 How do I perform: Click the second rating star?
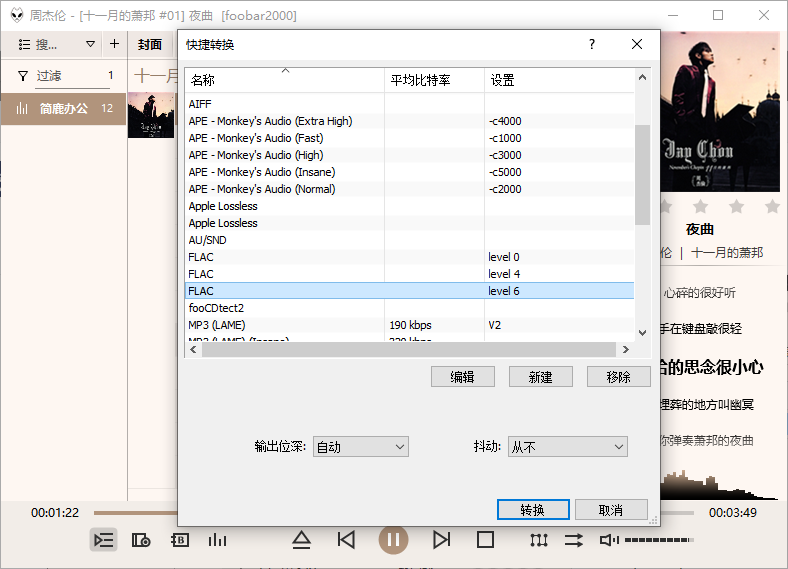point(701,206)
